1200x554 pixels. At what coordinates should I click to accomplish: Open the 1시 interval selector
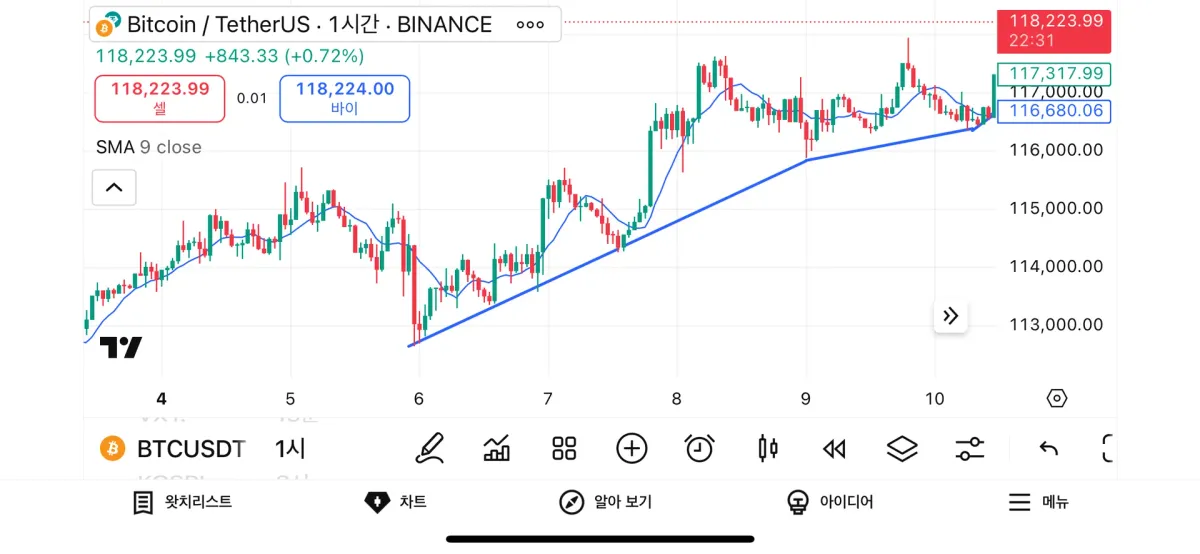coord(290,449)
